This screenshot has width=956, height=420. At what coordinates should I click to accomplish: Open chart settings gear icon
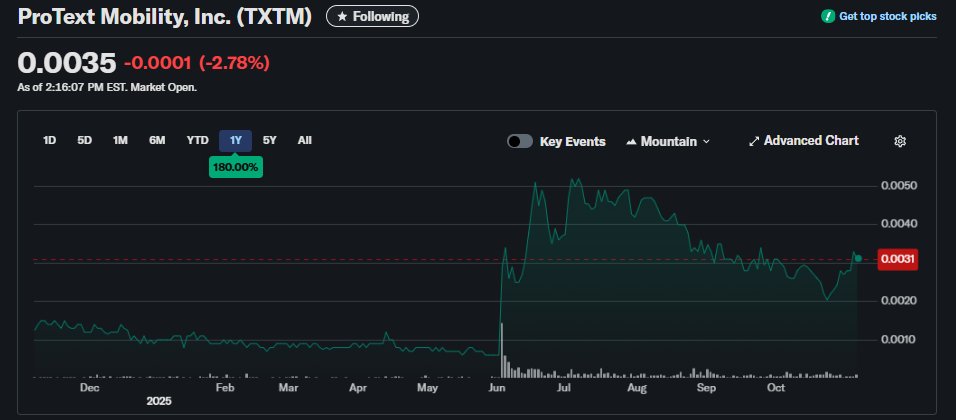click(900, 141)
